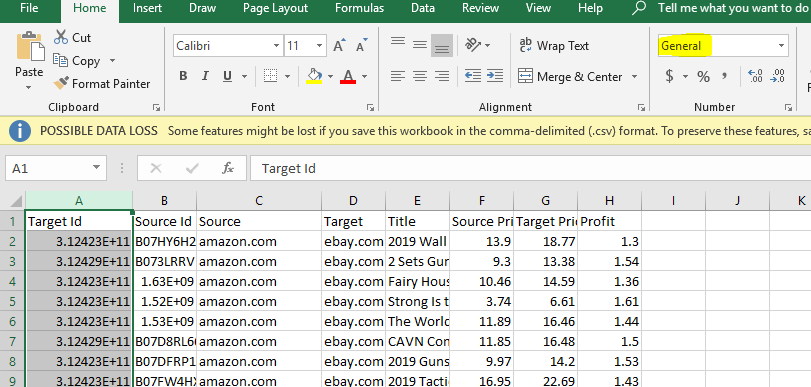Toggle Bold formatting

[x=183, y=76]
